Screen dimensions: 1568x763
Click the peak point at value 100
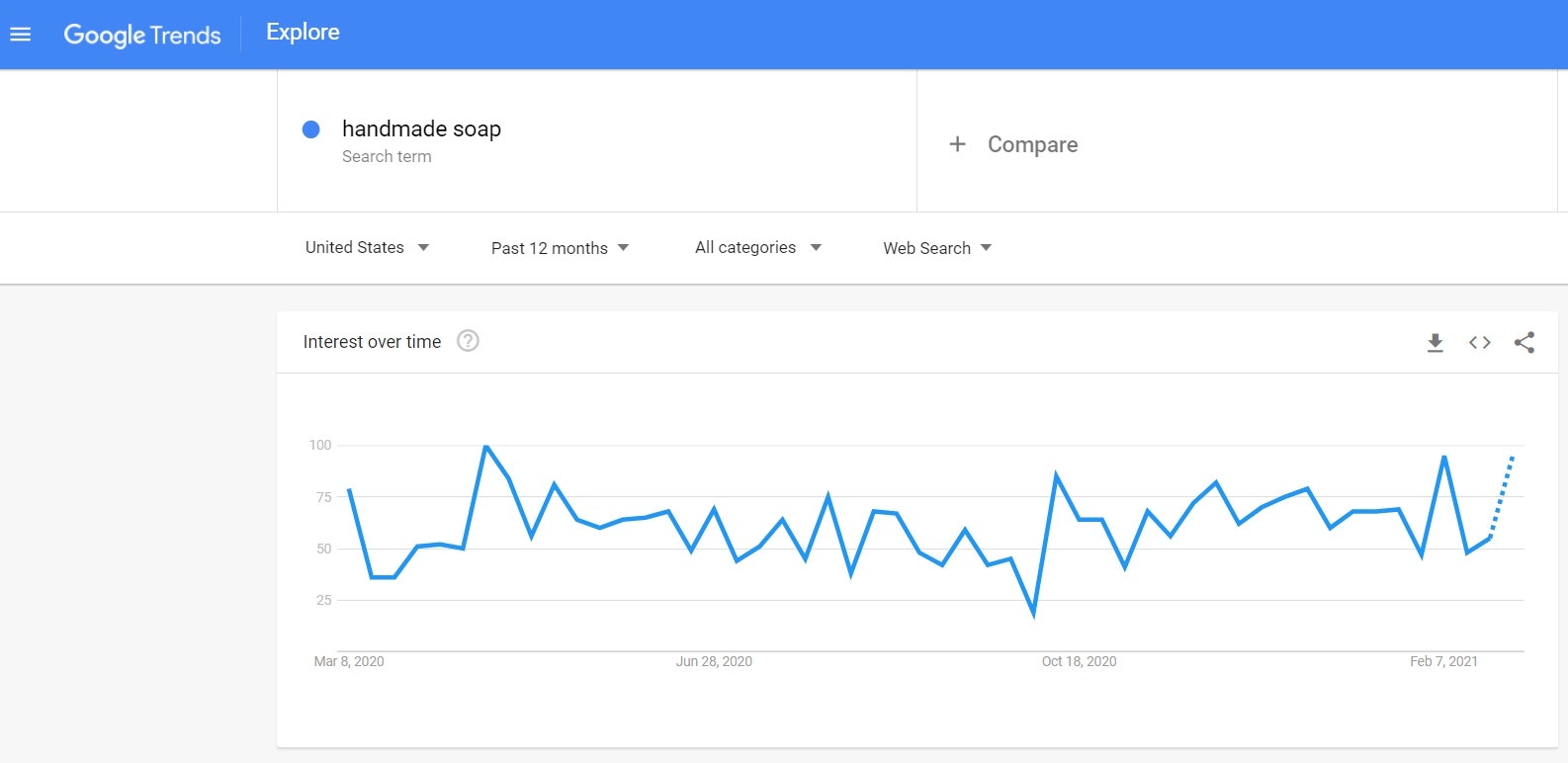click(485, 446)
